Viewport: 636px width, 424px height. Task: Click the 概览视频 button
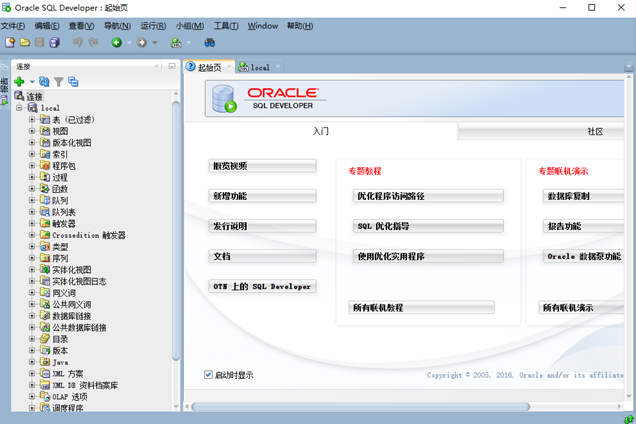pyautogui.click(x=262, y=166)
